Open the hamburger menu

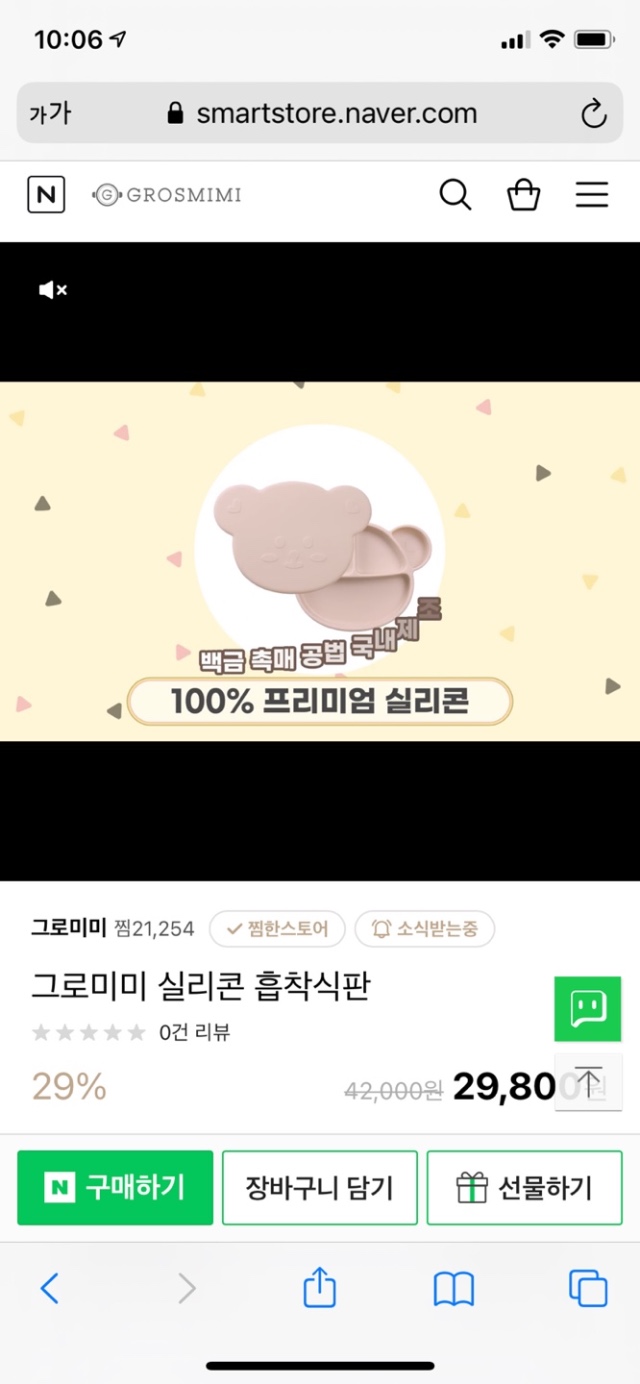point(592,194)
